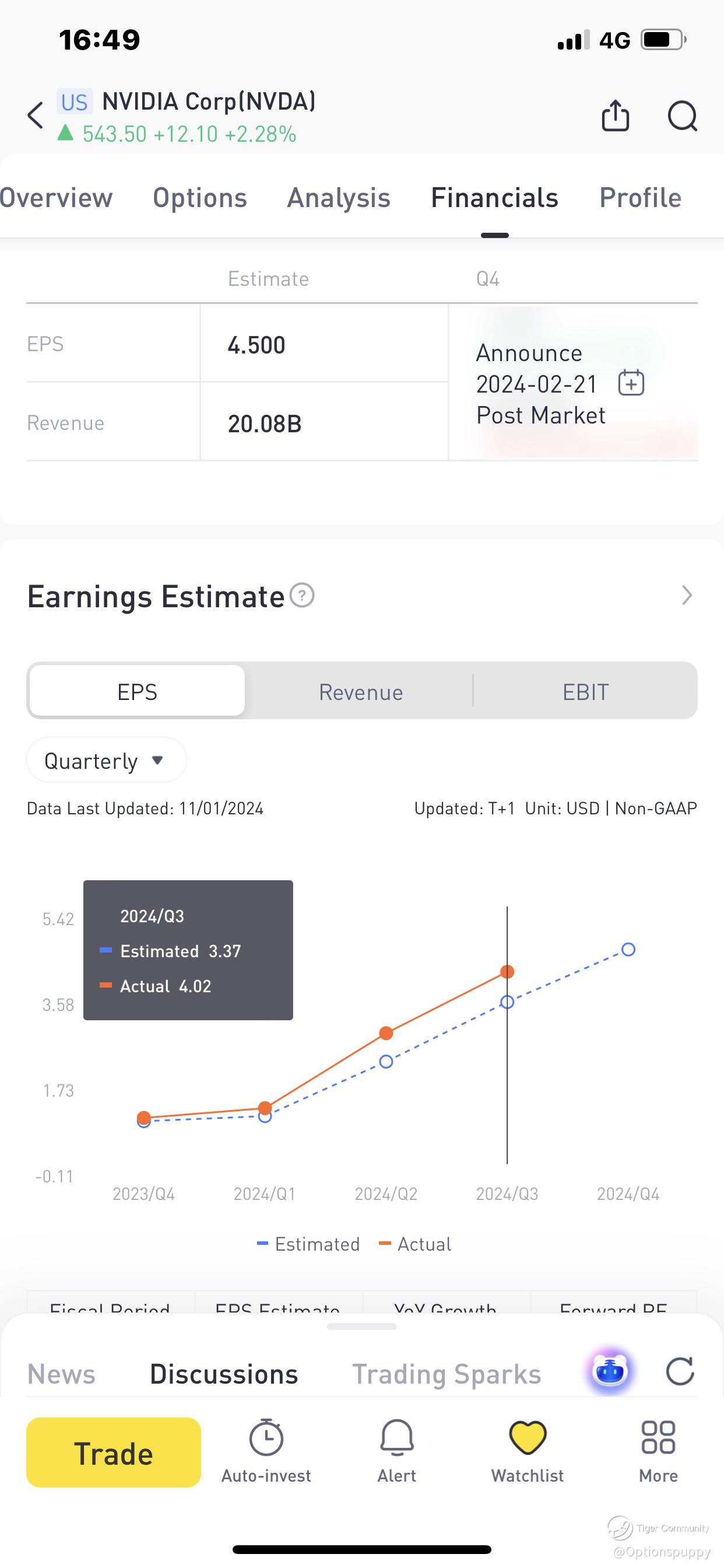Screen dimensions: 724x1568
Task: Tap the AI robot assistant icon
Action: click(610, 1372)
